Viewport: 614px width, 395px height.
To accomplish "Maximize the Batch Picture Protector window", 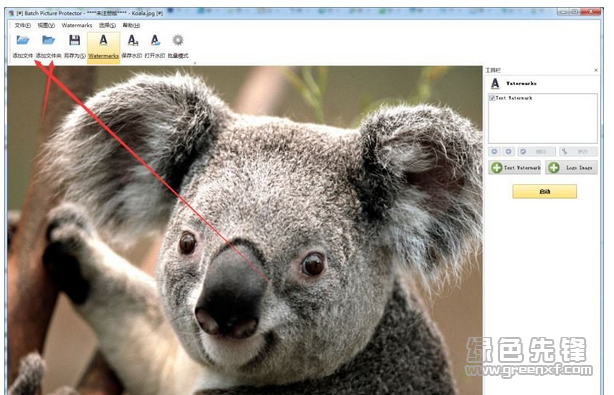I will coord(575,12).
